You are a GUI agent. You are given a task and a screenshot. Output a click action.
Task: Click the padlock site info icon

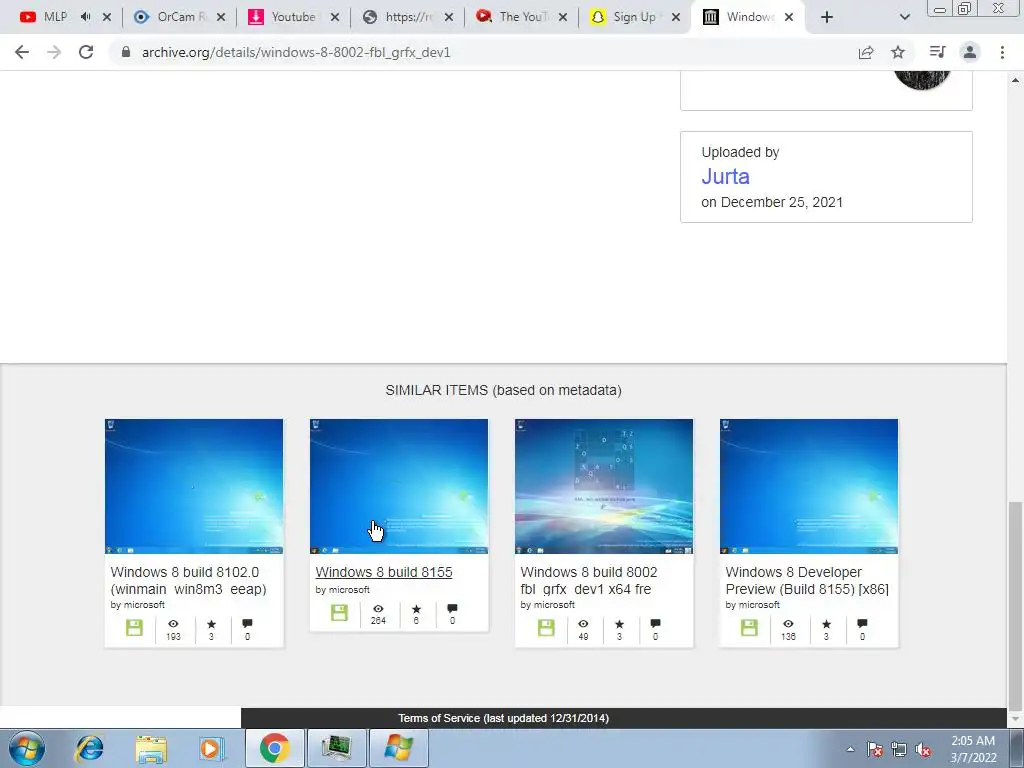(126, 52)
